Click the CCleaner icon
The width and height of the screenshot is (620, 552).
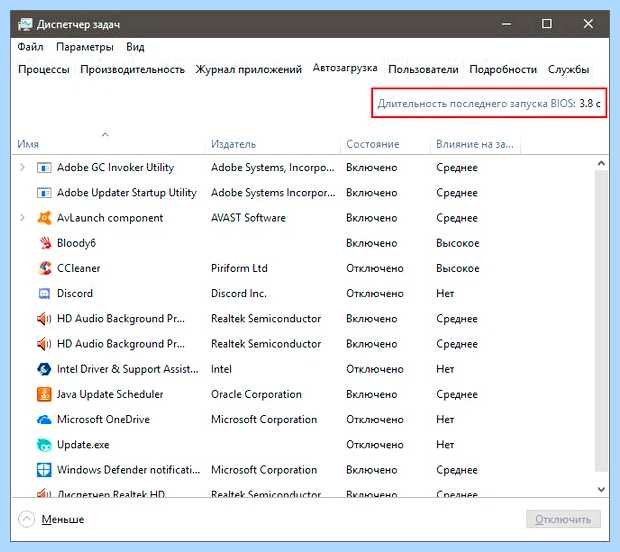pos(45,268)
